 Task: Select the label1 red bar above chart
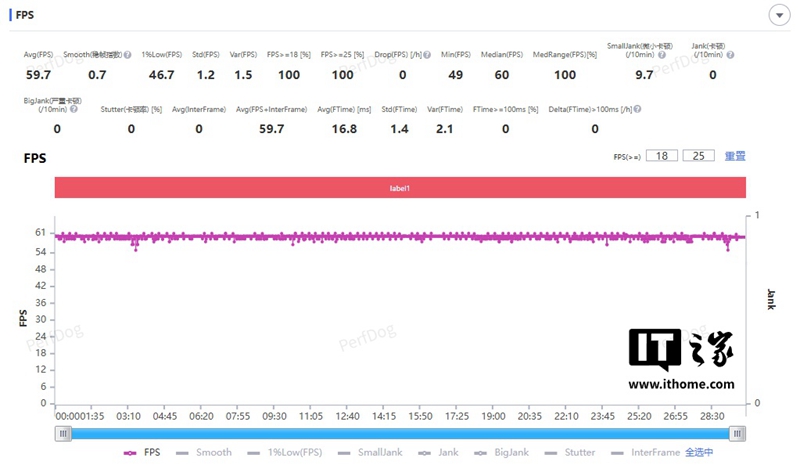(x=400, y=188)
